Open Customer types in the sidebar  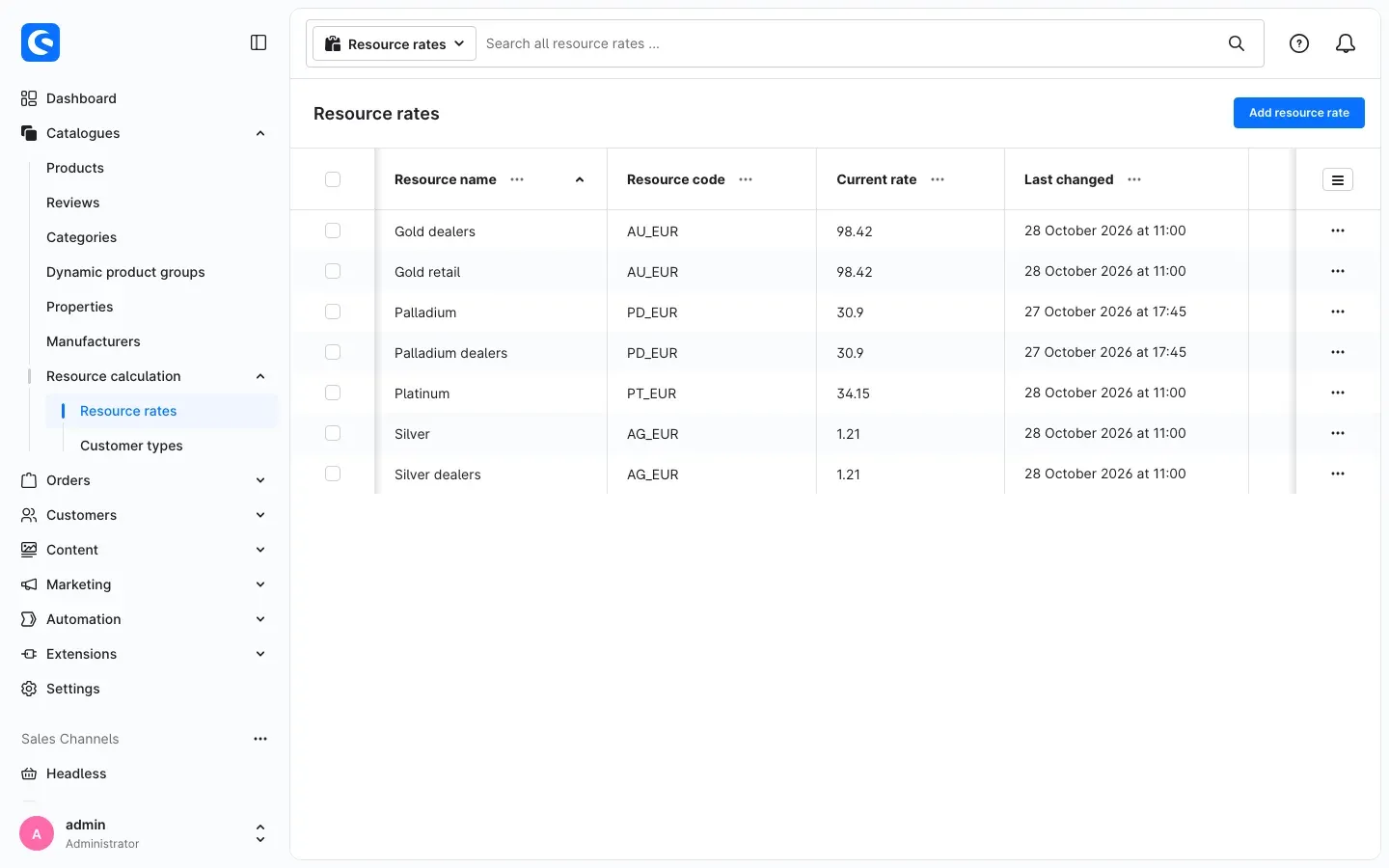131,446
